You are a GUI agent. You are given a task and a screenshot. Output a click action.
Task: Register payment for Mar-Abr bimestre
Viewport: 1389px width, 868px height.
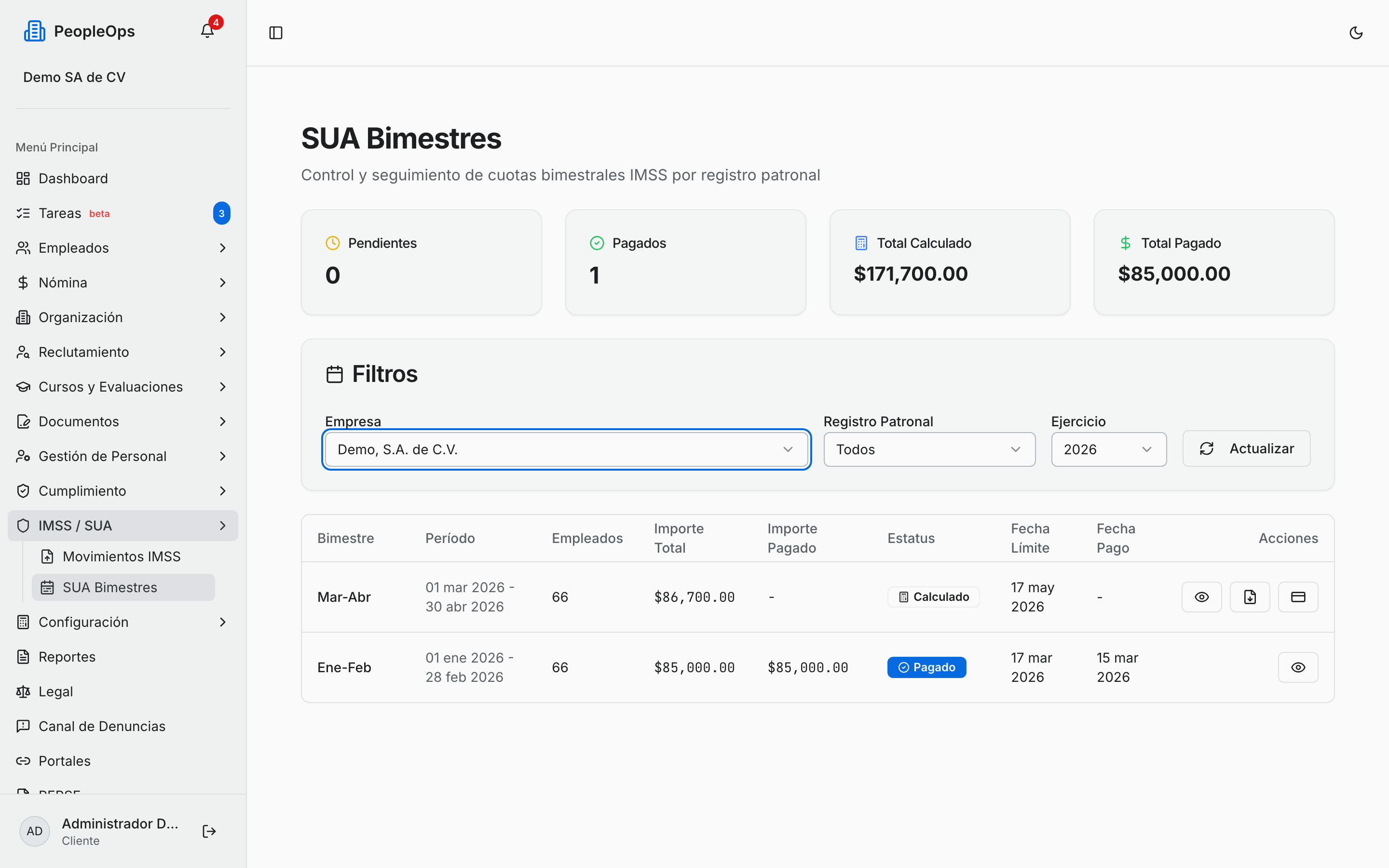click(x=1298, y=597)
